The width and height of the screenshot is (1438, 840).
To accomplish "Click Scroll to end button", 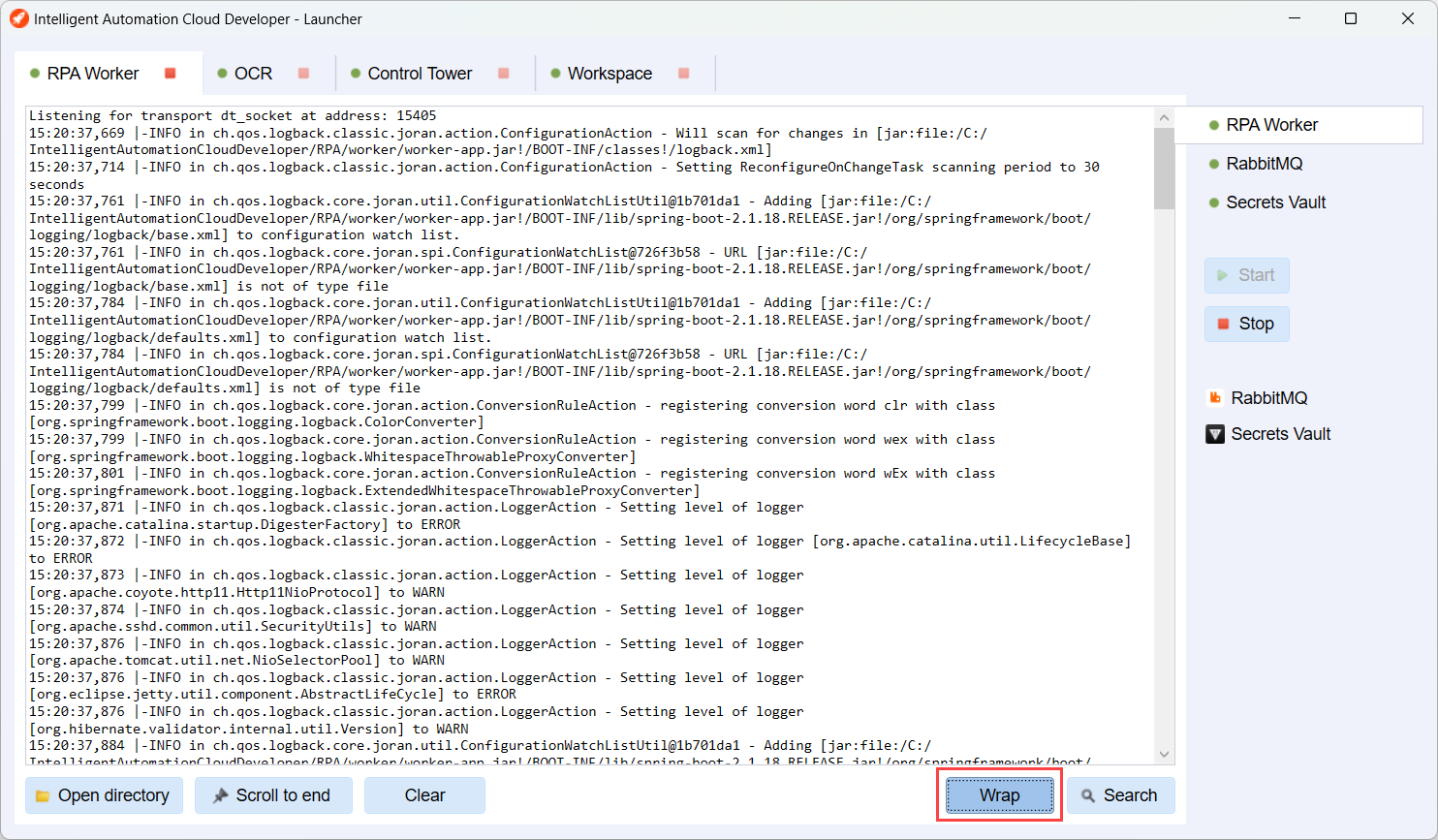I will point(273,795).
